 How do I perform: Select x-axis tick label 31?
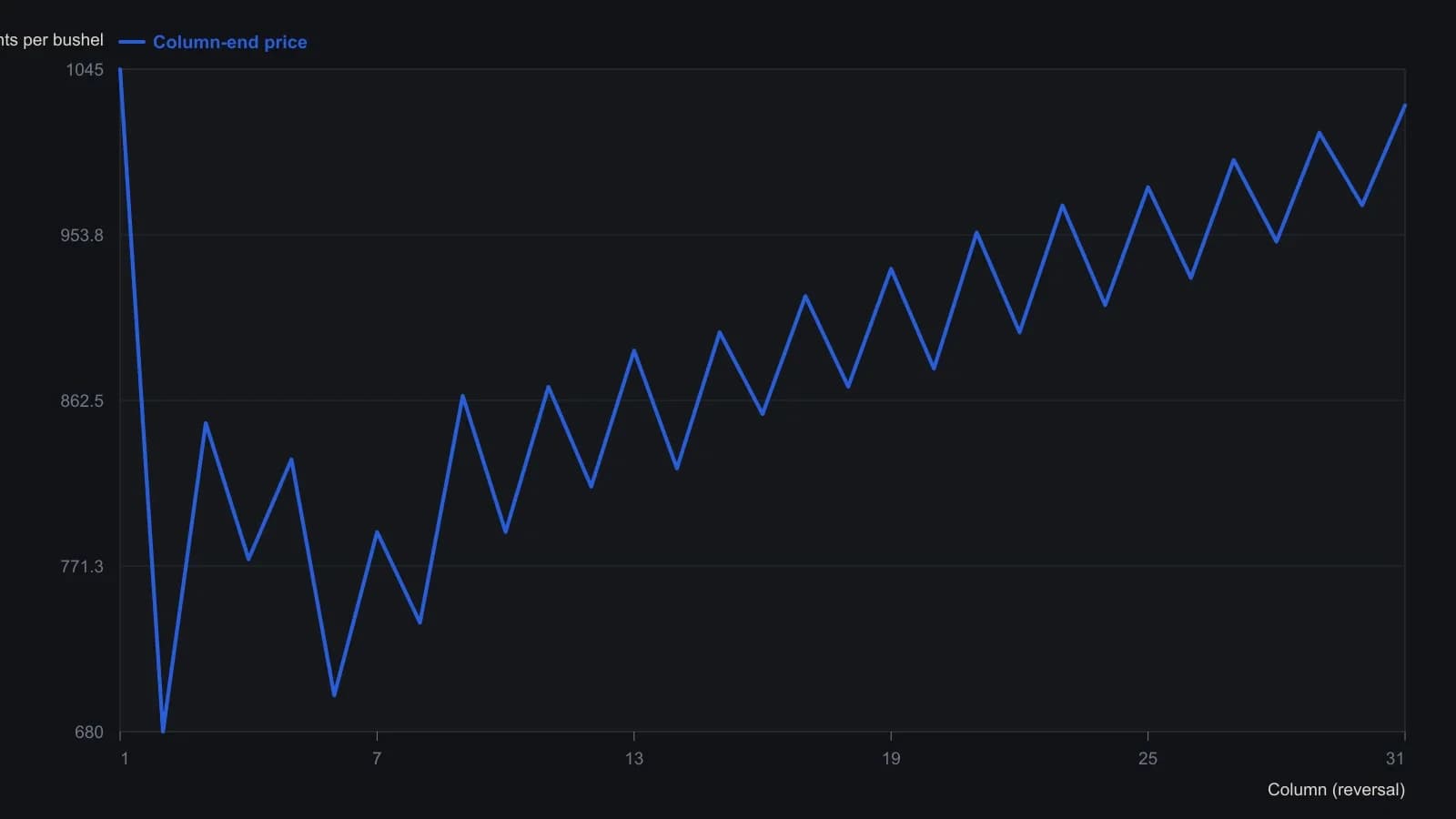pos(1395,758)
